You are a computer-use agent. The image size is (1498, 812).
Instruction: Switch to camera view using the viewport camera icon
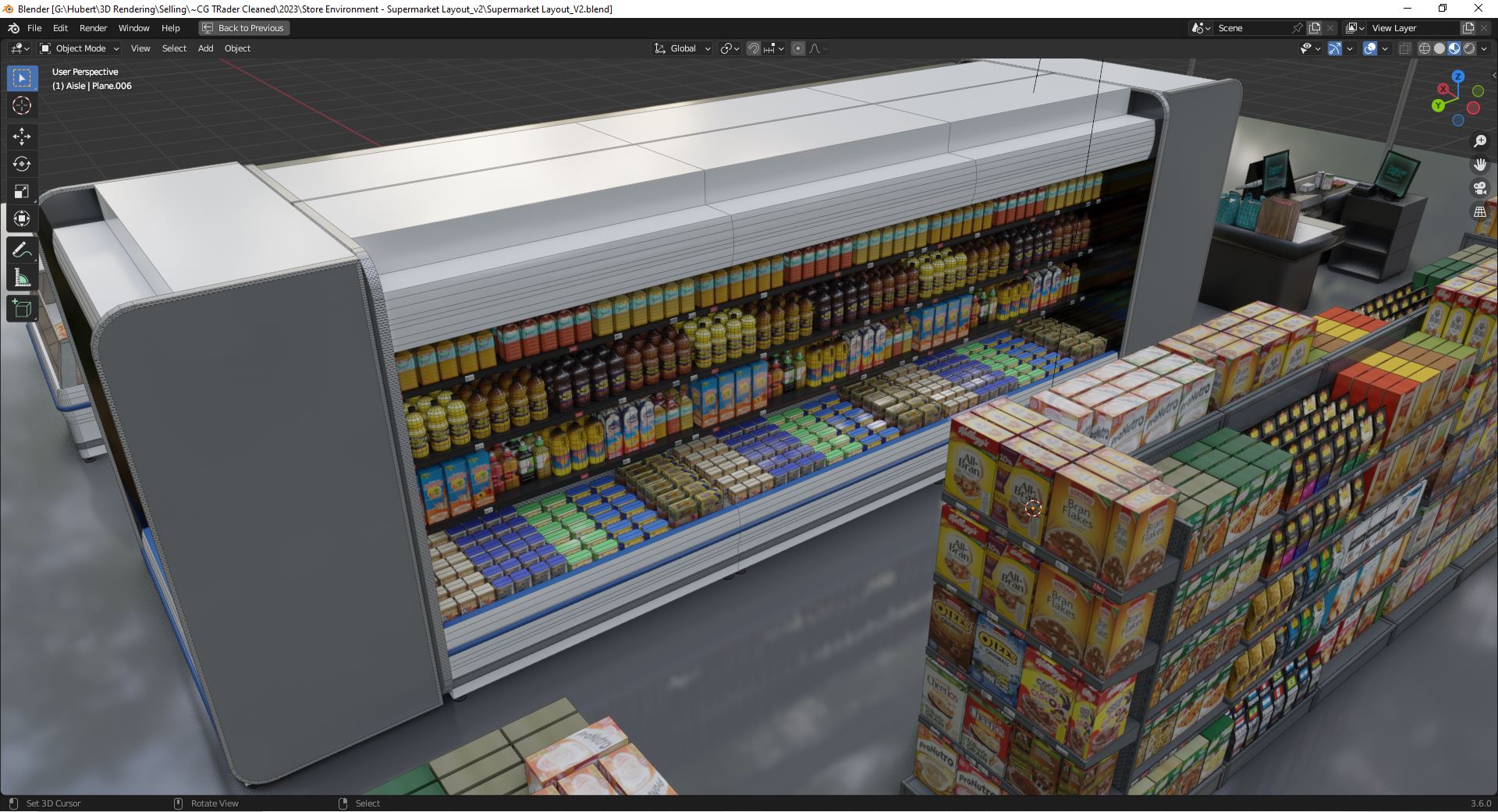pyautogui.click(x=1479, y=187)
